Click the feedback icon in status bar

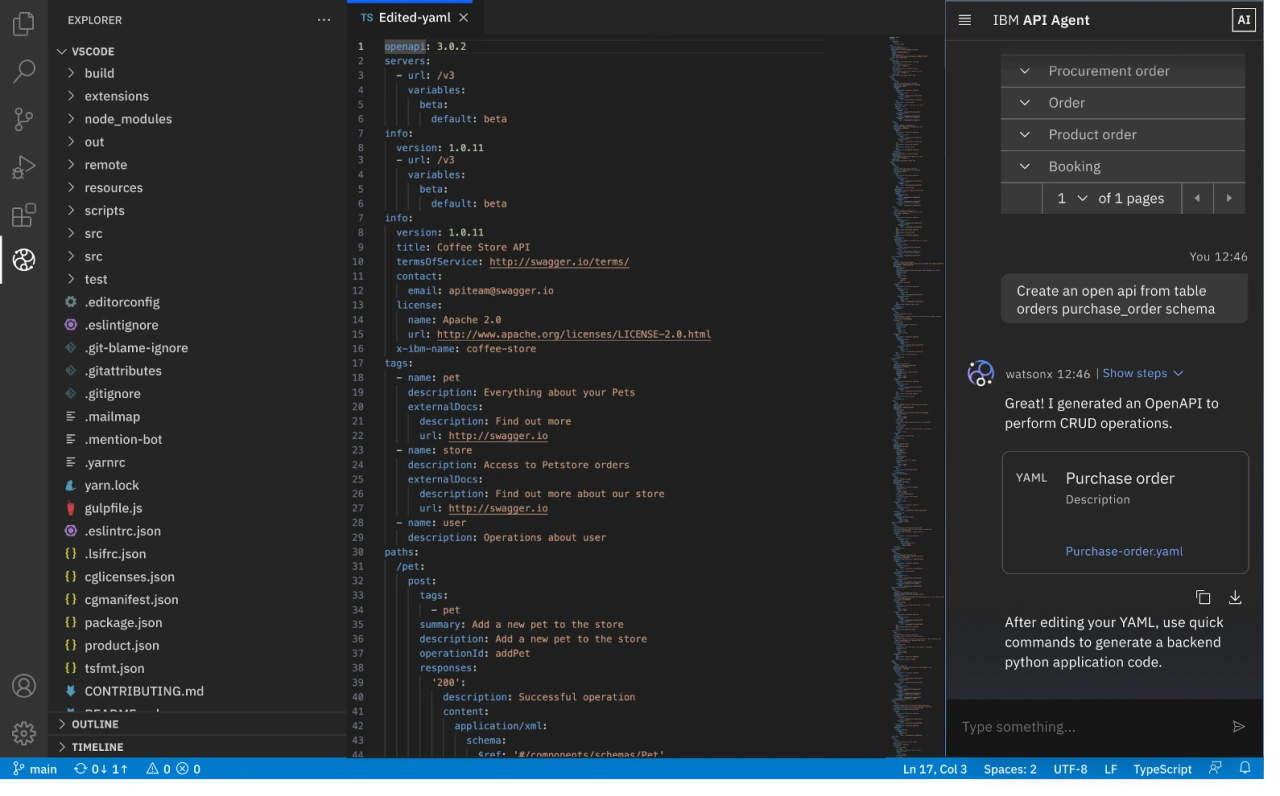tap(1216, 769)
